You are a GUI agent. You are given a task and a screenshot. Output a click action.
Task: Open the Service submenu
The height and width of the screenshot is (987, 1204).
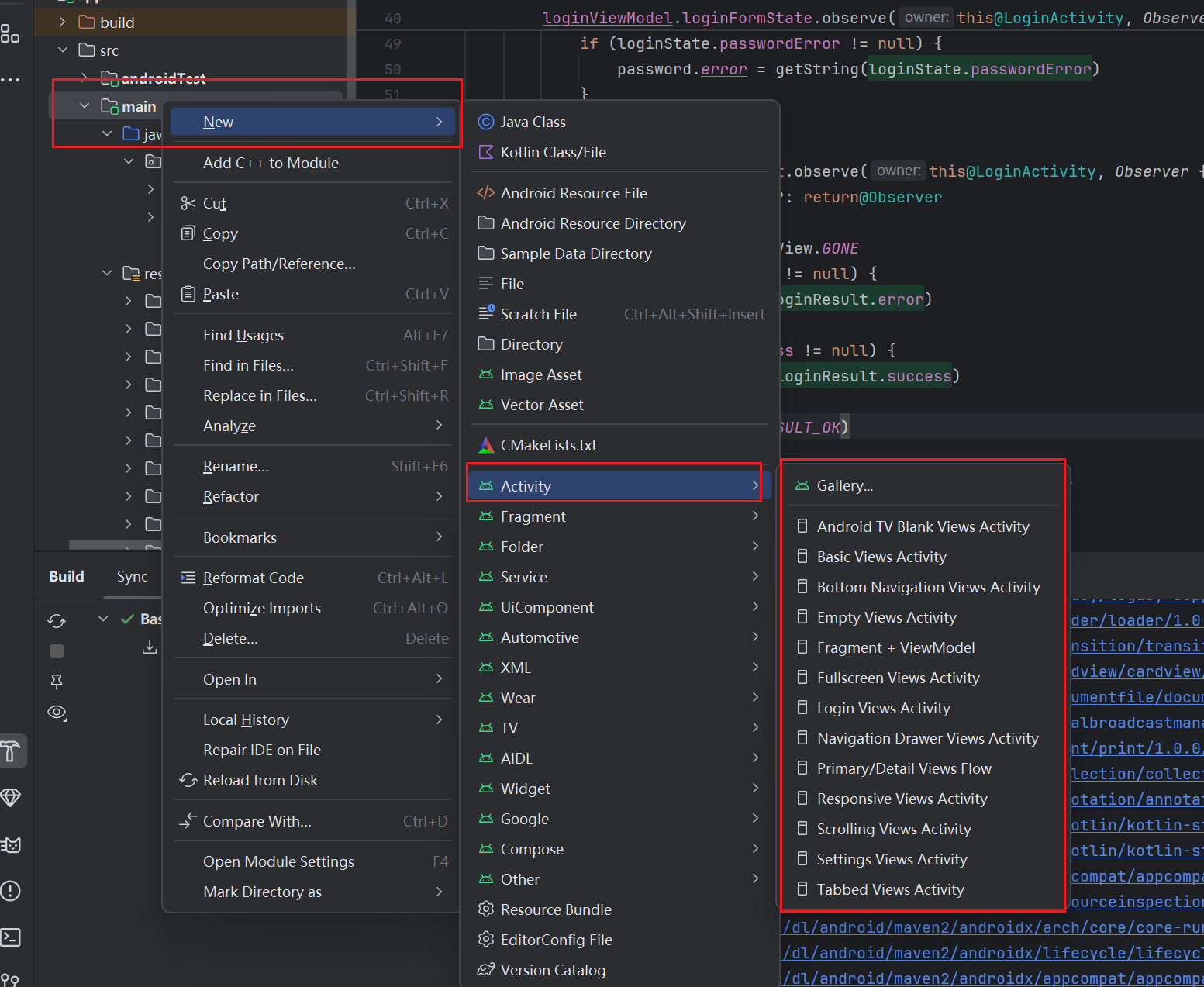click(619, 577)
